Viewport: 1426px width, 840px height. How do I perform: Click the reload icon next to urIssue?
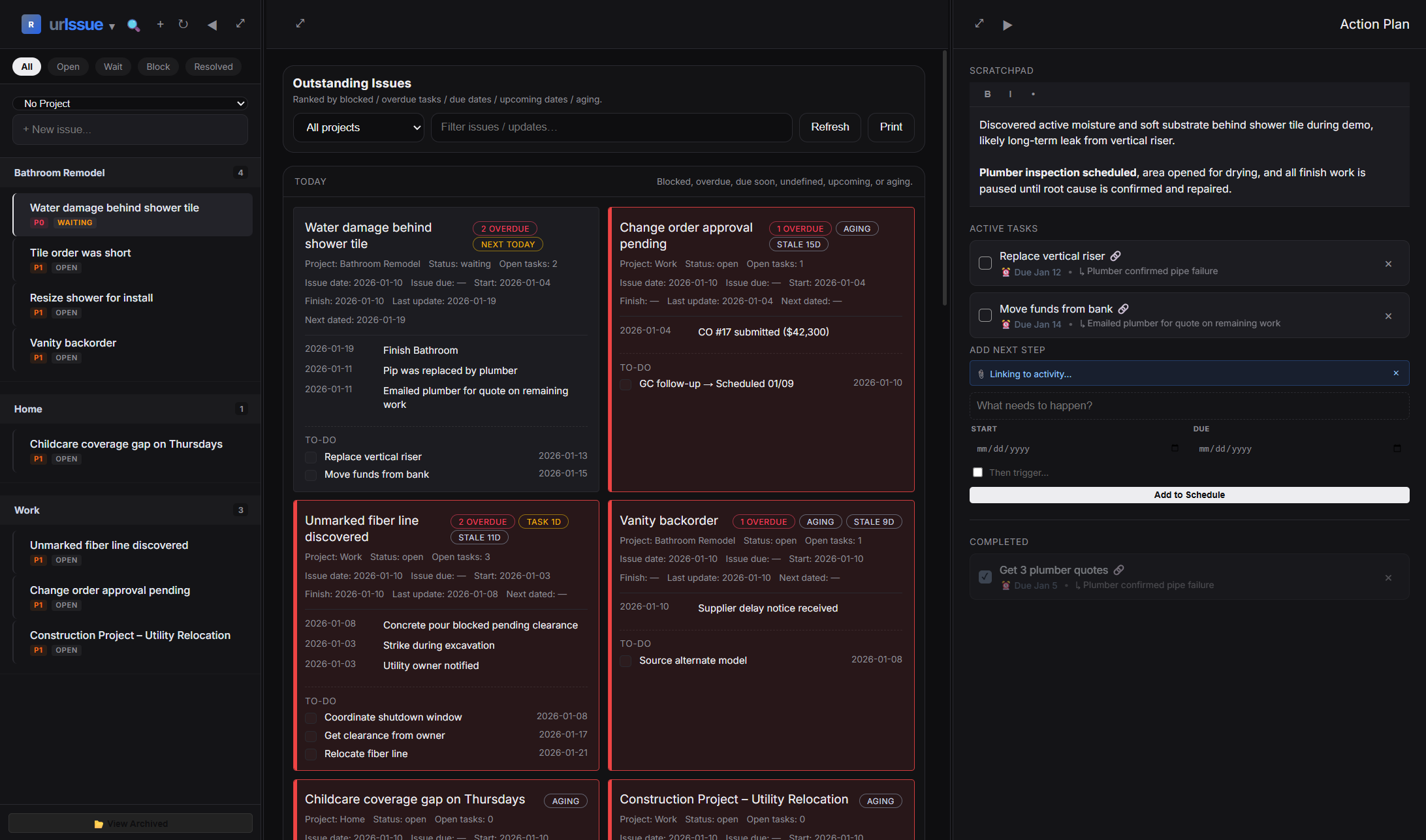pyautogui.click(x=183, y=24)
